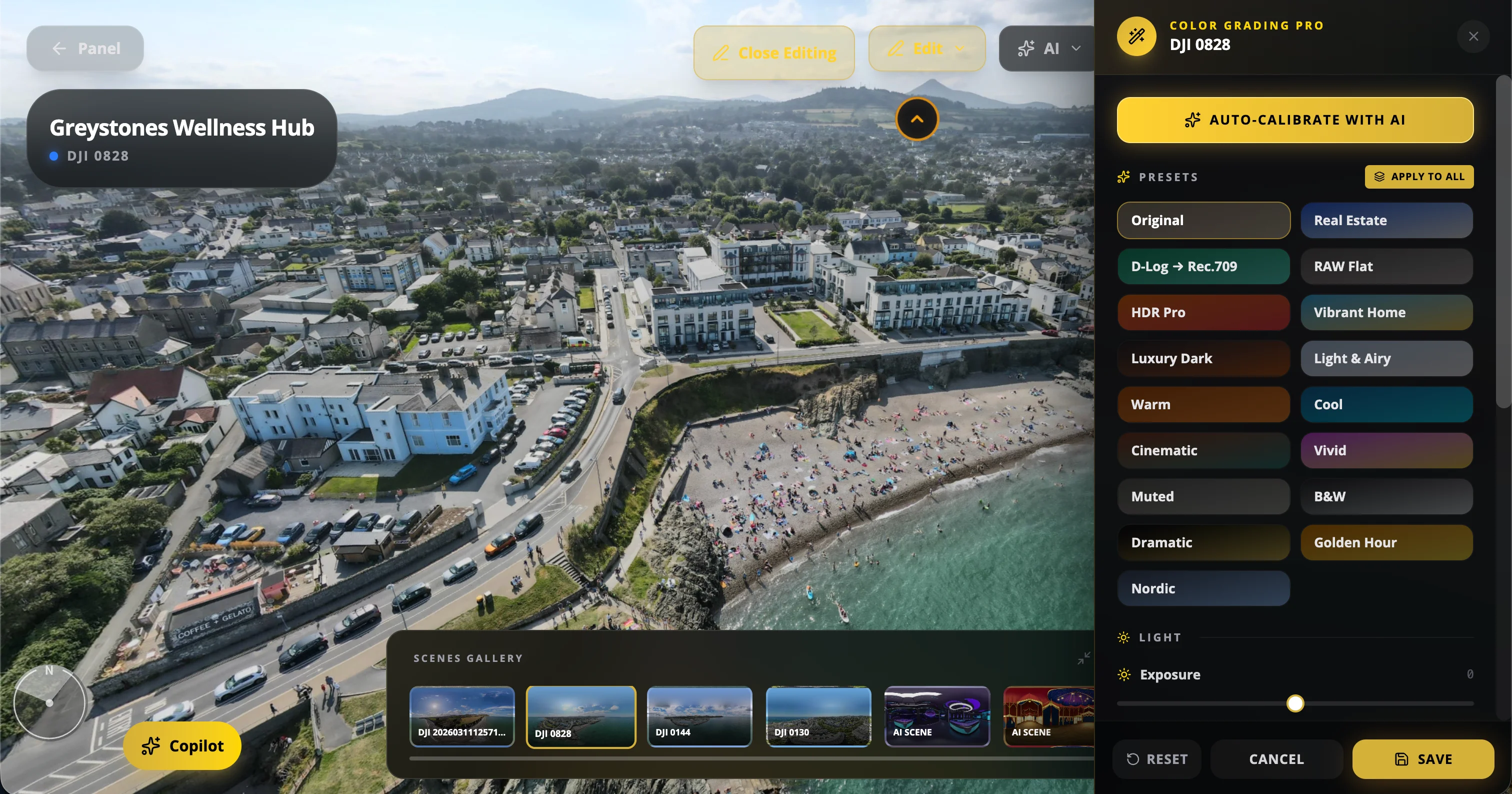Save the color grading
Screen dimensions: 1512x794
coord(1423,759)
